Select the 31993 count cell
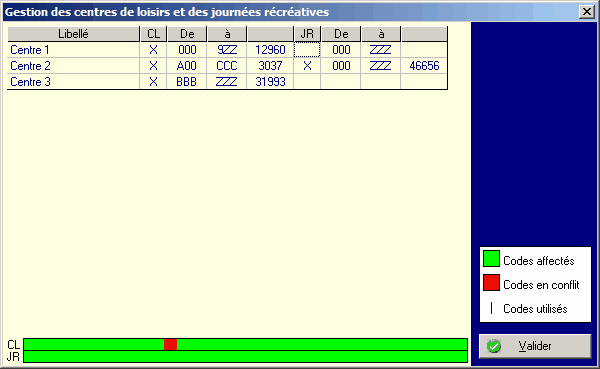This screenshot has width=600, height=369. (270, 82)
